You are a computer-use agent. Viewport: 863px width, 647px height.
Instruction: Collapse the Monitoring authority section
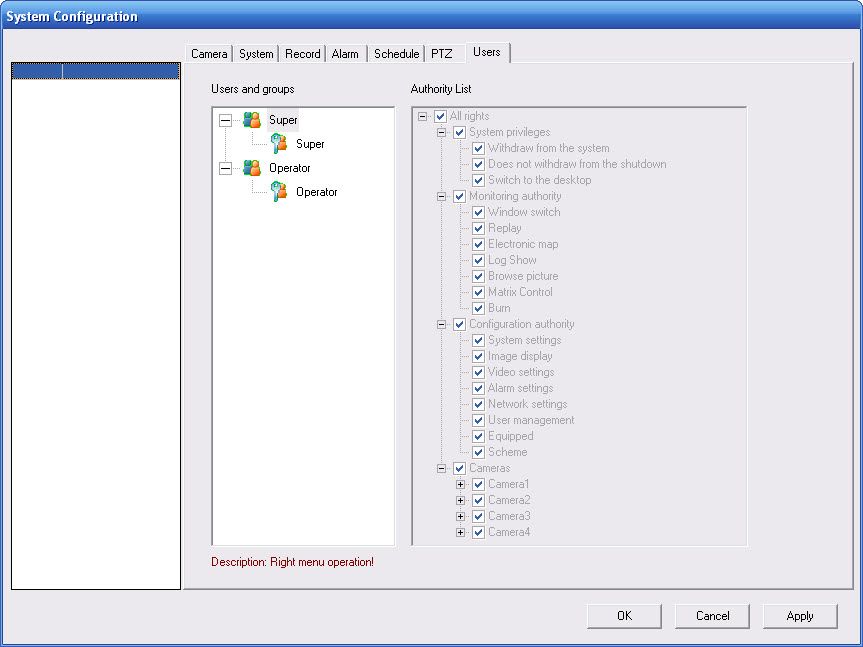(x=441, y=196)
